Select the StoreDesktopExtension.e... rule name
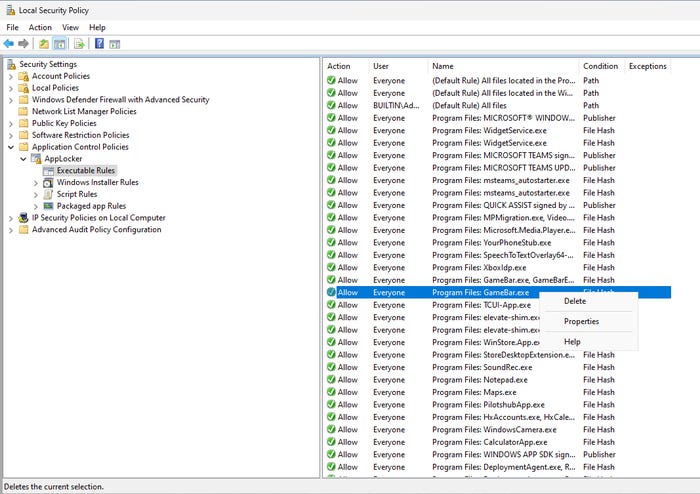 pyautogui.click(x=504, y=355)
